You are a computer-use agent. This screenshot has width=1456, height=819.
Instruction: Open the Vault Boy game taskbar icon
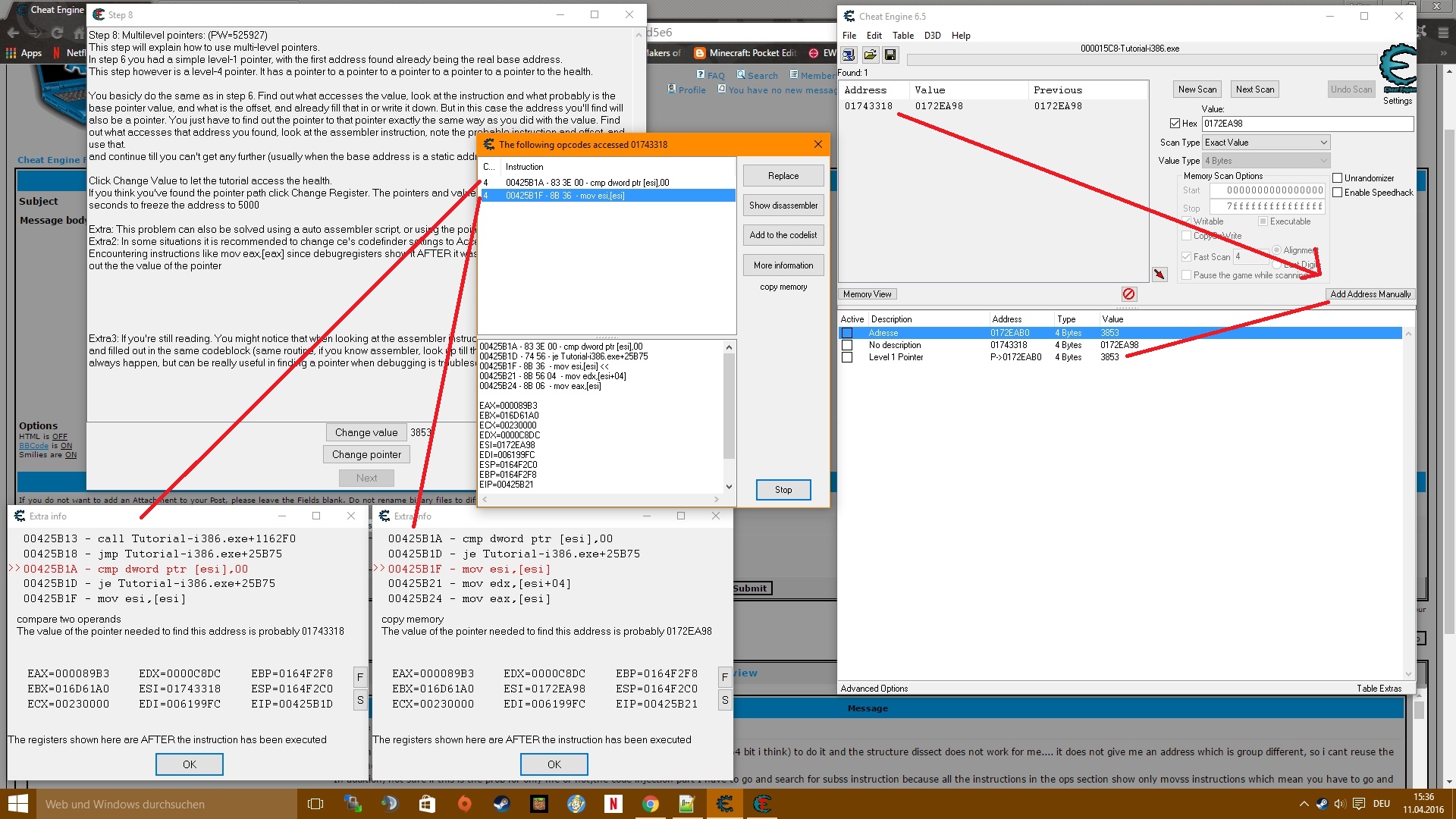click(x=576, y=804)
